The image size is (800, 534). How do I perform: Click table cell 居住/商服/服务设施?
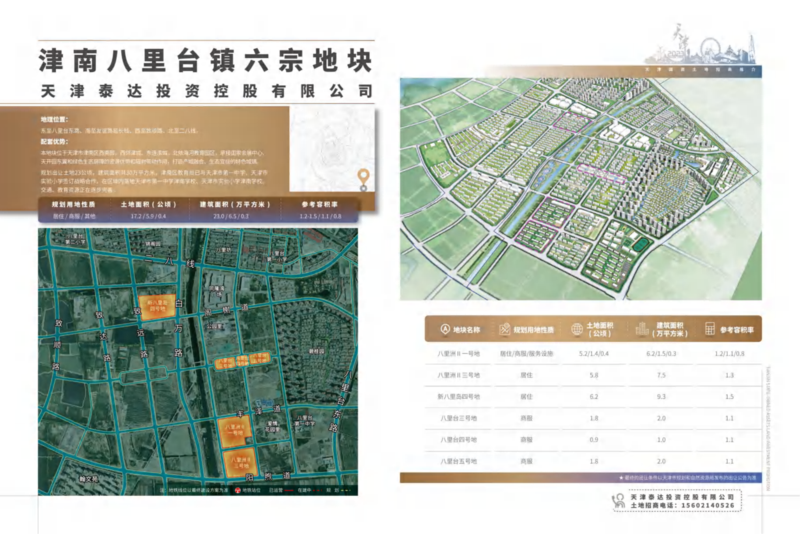tap(527, 353)
